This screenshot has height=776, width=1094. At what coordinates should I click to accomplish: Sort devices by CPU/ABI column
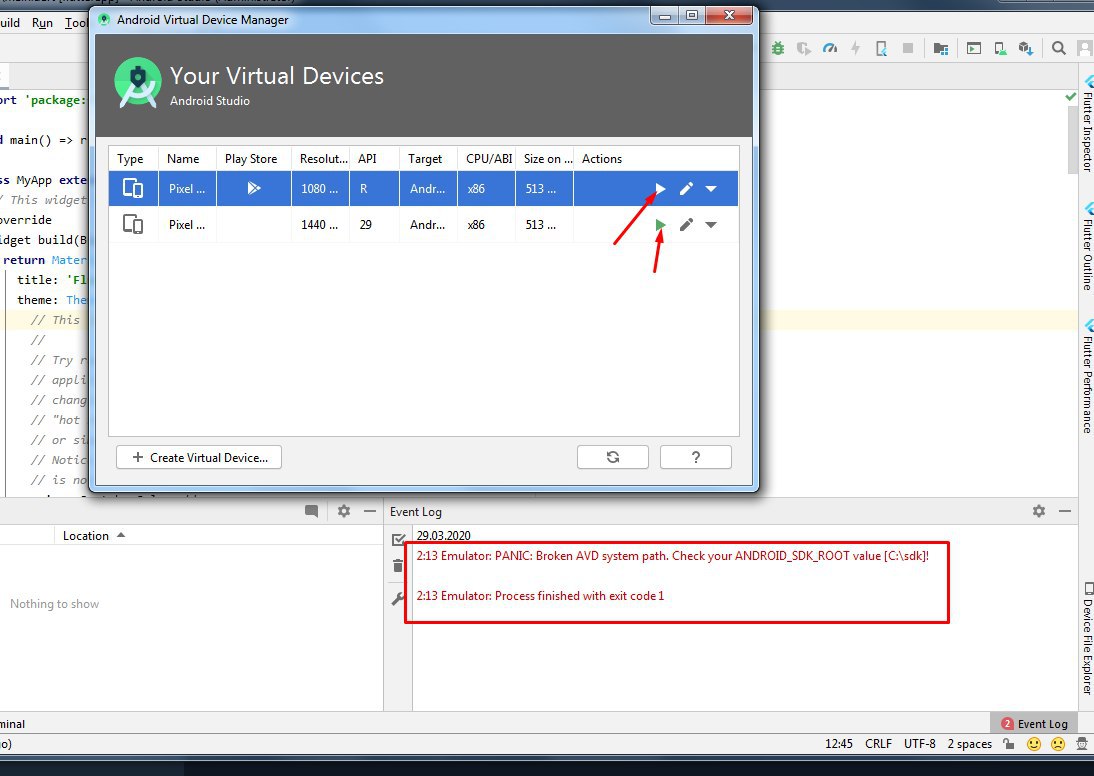pos(489,159)
